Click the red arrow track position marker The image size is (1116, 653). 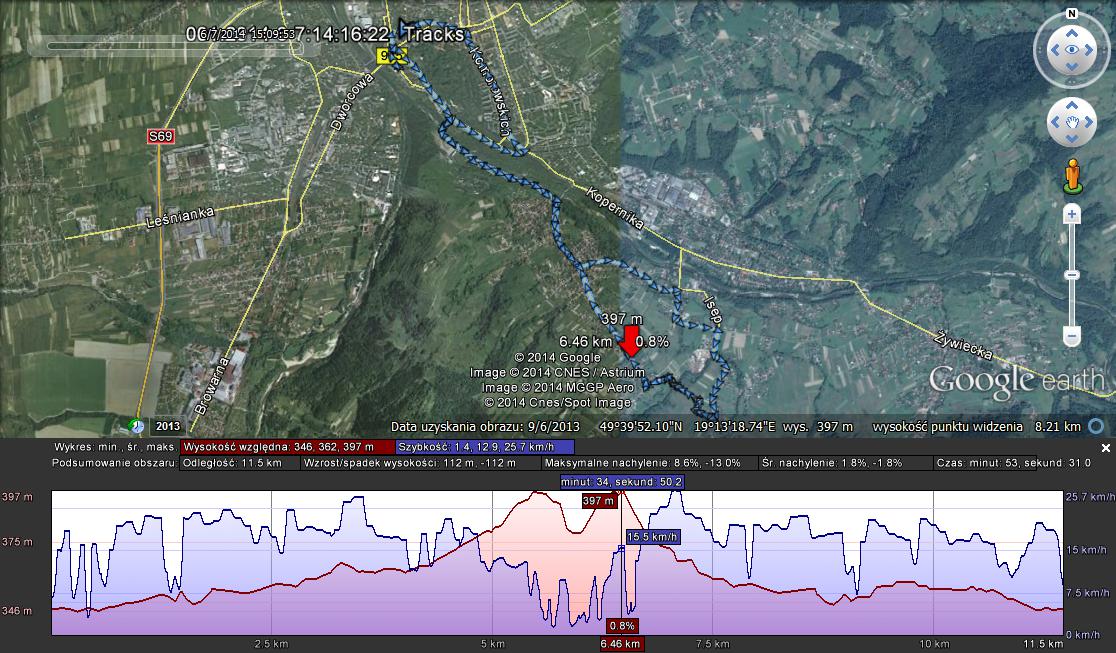(x=631, y=340)
